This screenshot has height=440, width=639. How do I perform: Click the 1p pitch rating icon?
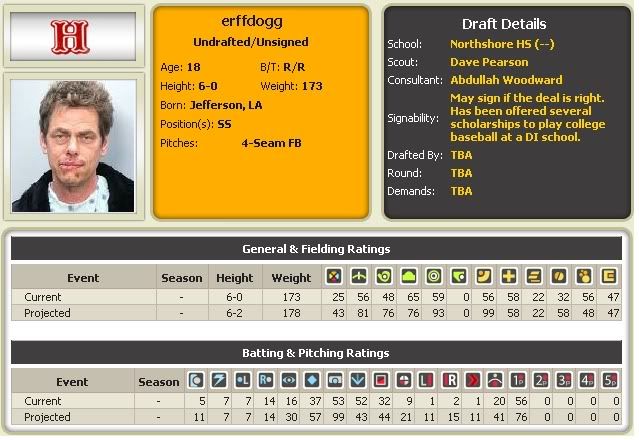pyautogui.click(x=518, y=381)
